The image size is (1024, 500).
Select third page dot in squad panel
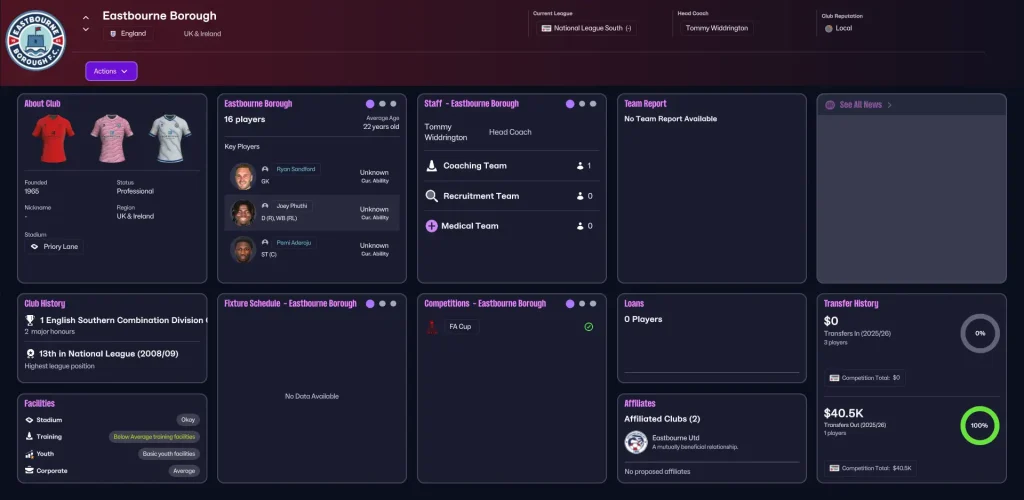click(x=393, y=104)
